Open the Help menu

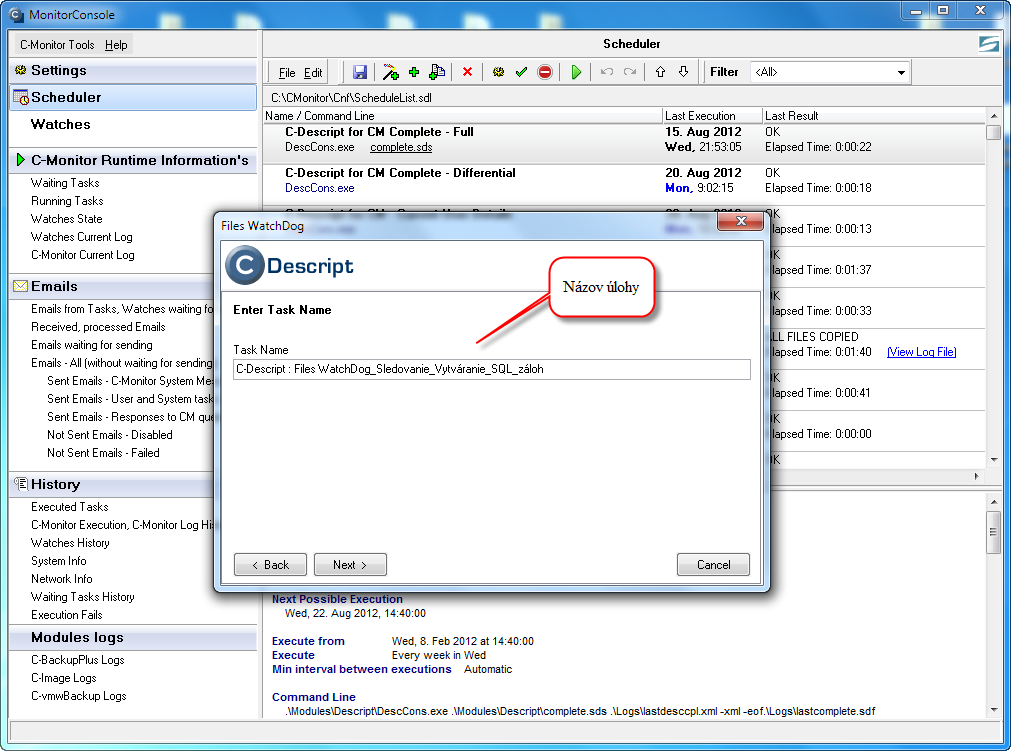pos(116,44)
